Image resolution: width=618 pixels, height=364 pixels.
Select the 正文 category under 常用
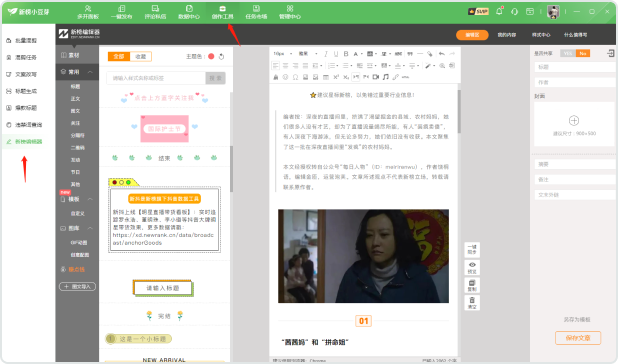75,98
